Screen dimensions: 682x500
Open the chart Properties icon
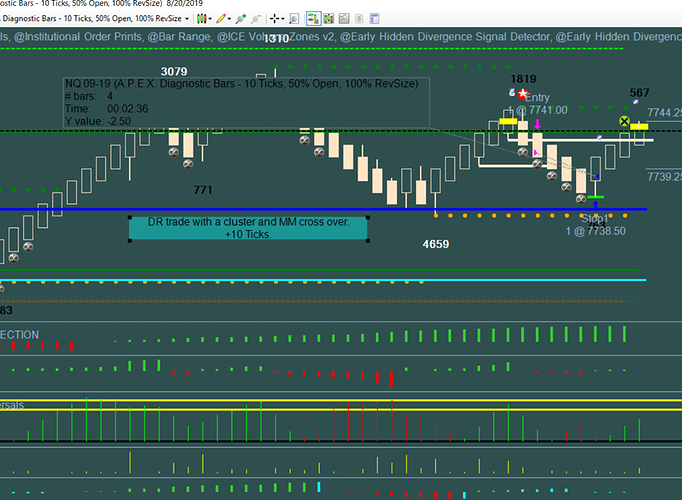(374, 19)
